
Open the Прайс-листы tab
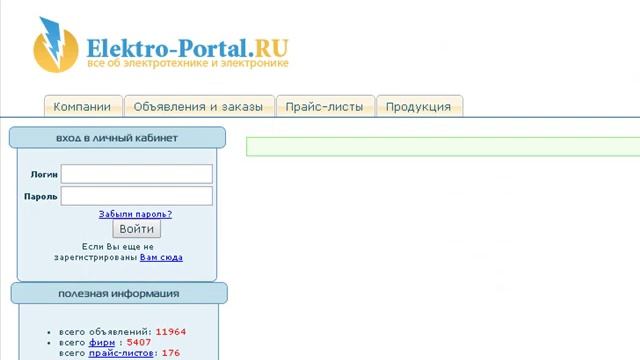[x=325, y=106]
